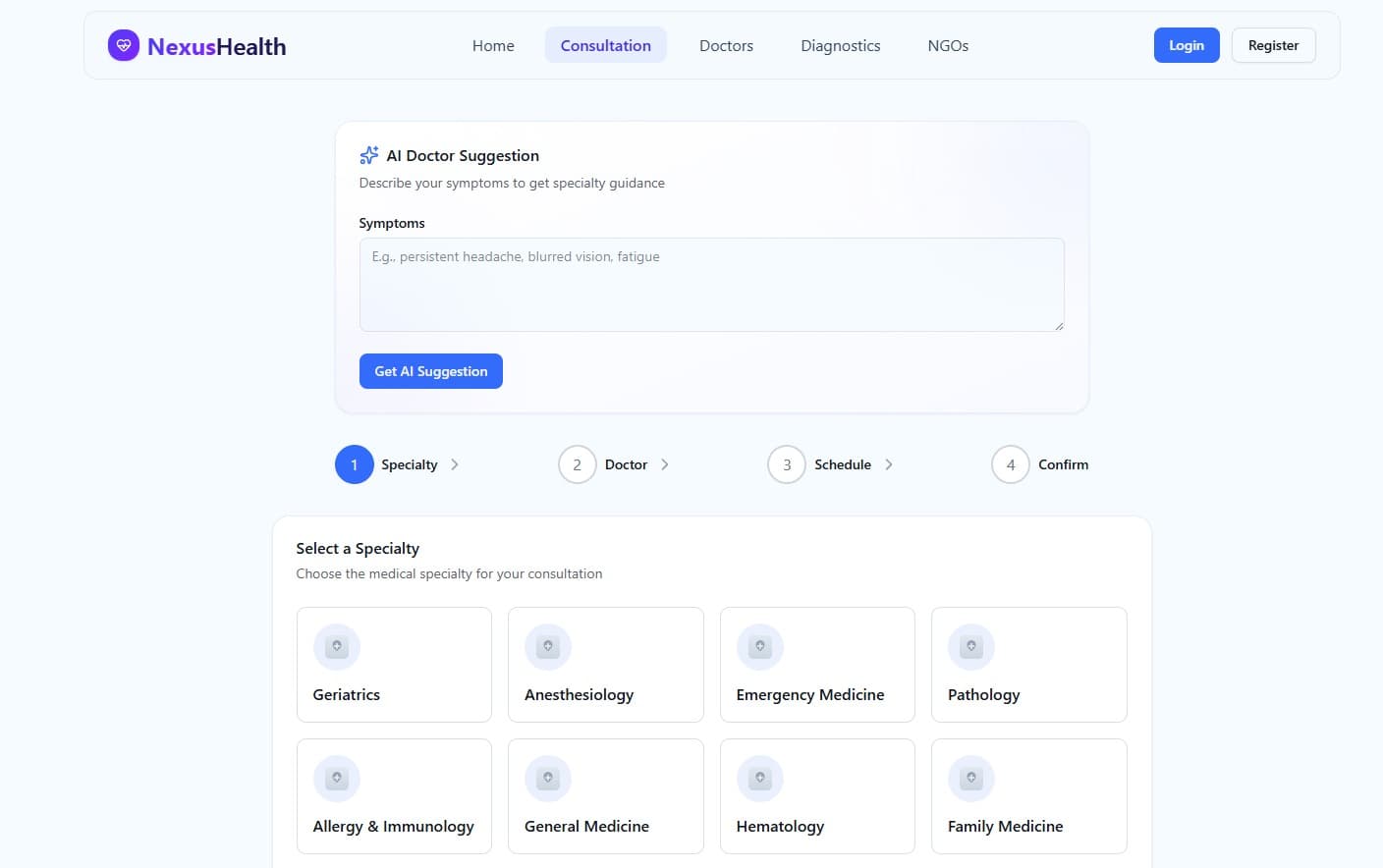Select the Geriatrics specialty icon
Screen dimensions: 1383x868
pos(337,647)
